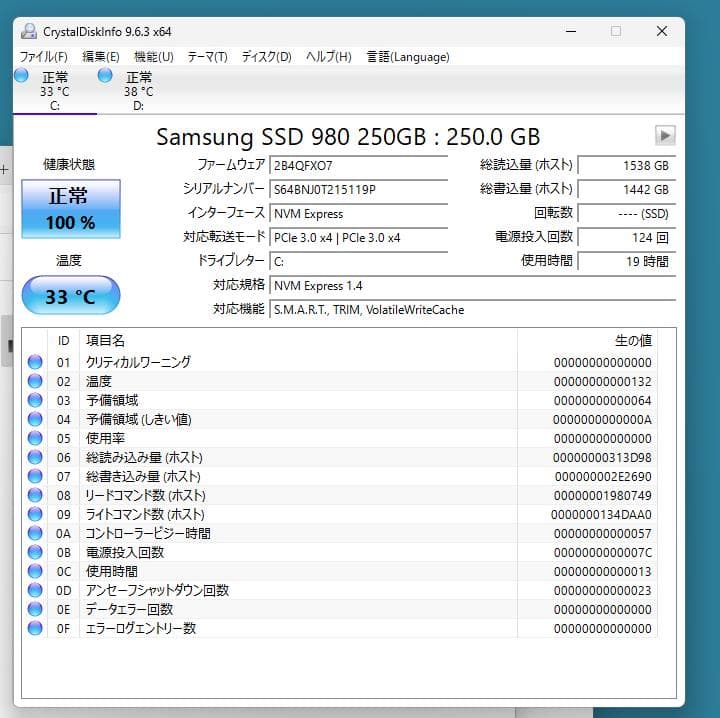720x718 pixels.
Task: Click the total host reads value 1538 GB
Action: click(627, 165)
